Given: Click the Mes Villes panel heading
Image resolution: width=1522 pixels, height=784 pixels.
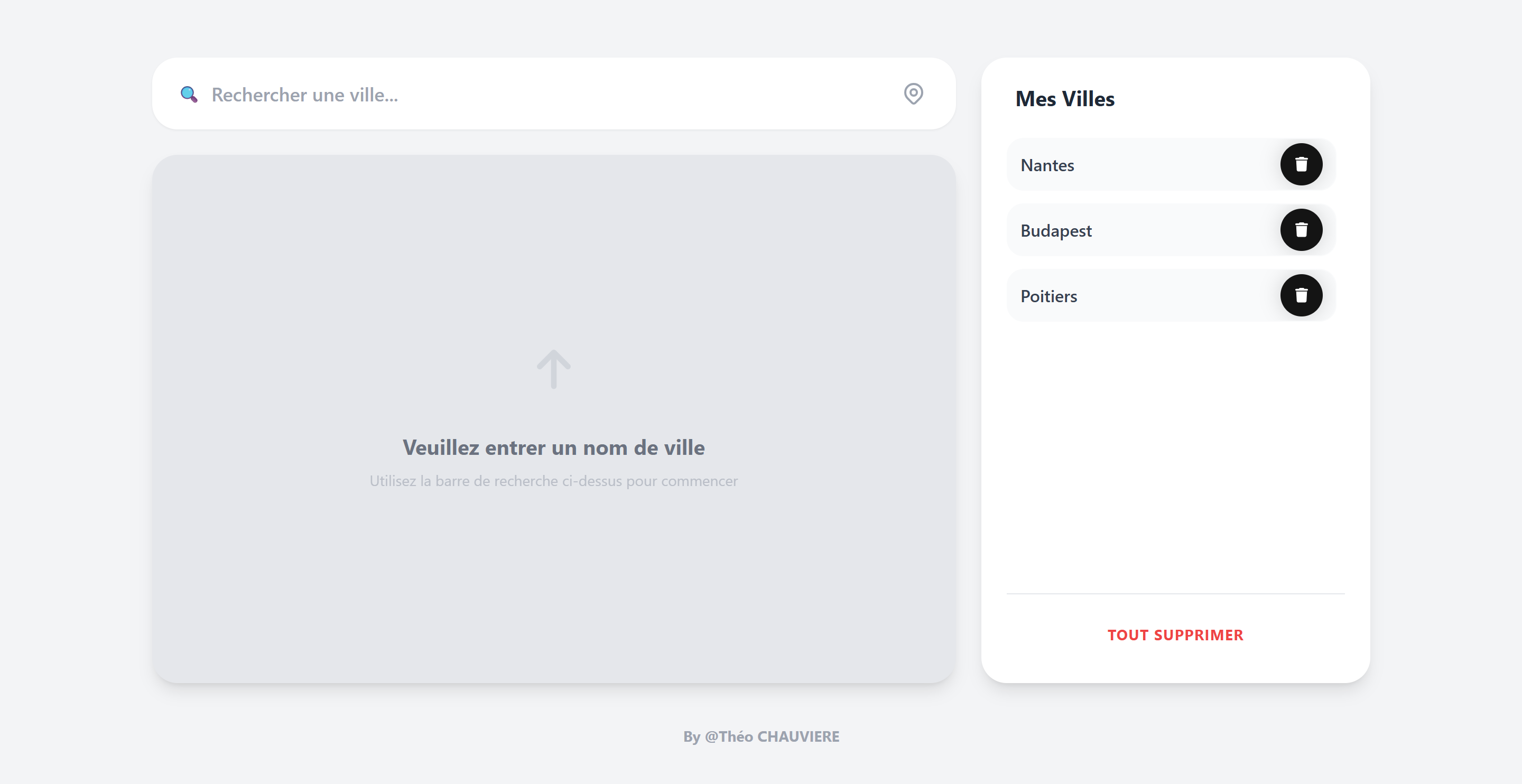Looking at the screenshot, I should [x=1064, y=99].
